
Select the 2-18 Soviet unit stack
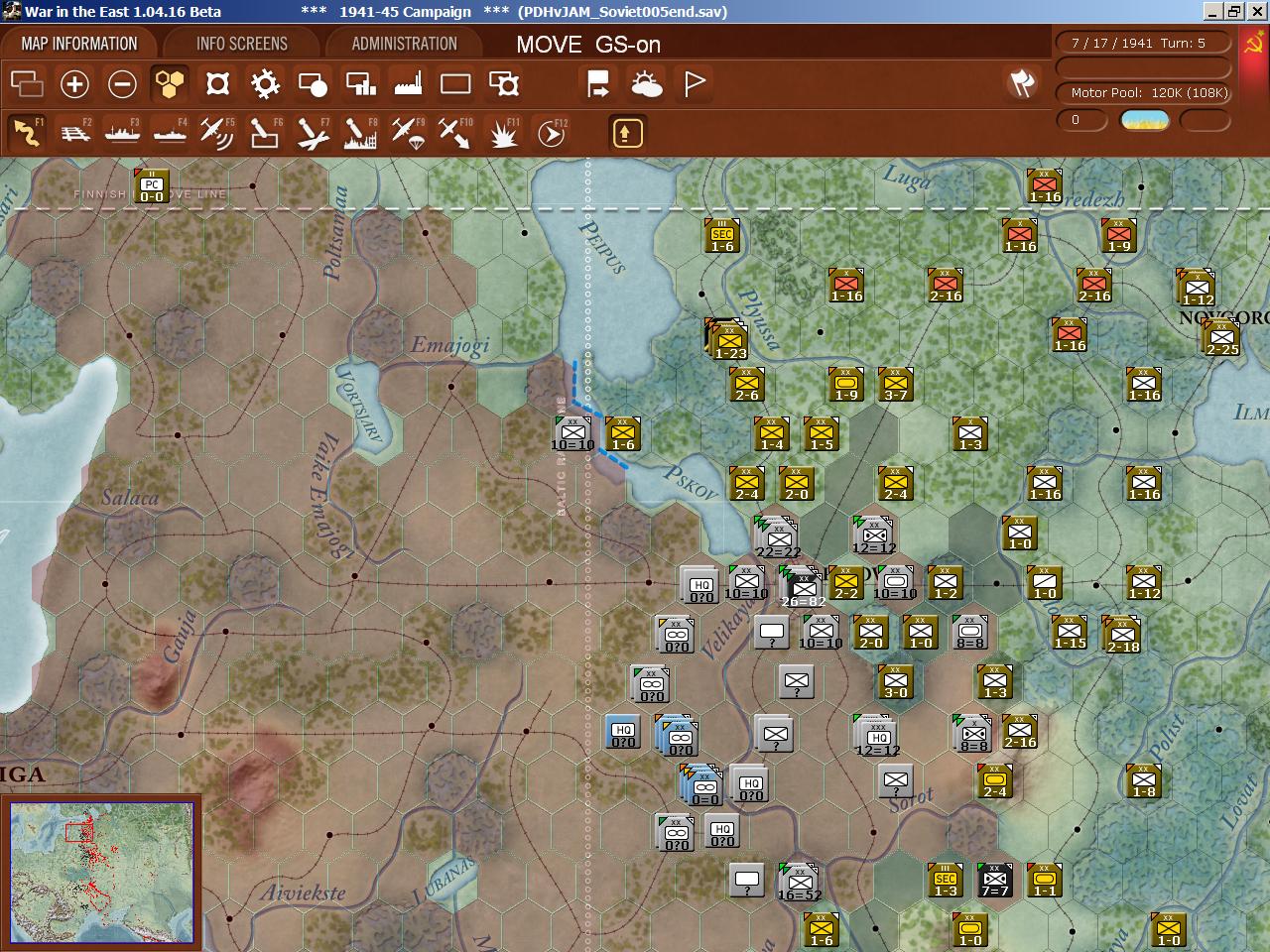1122,635
